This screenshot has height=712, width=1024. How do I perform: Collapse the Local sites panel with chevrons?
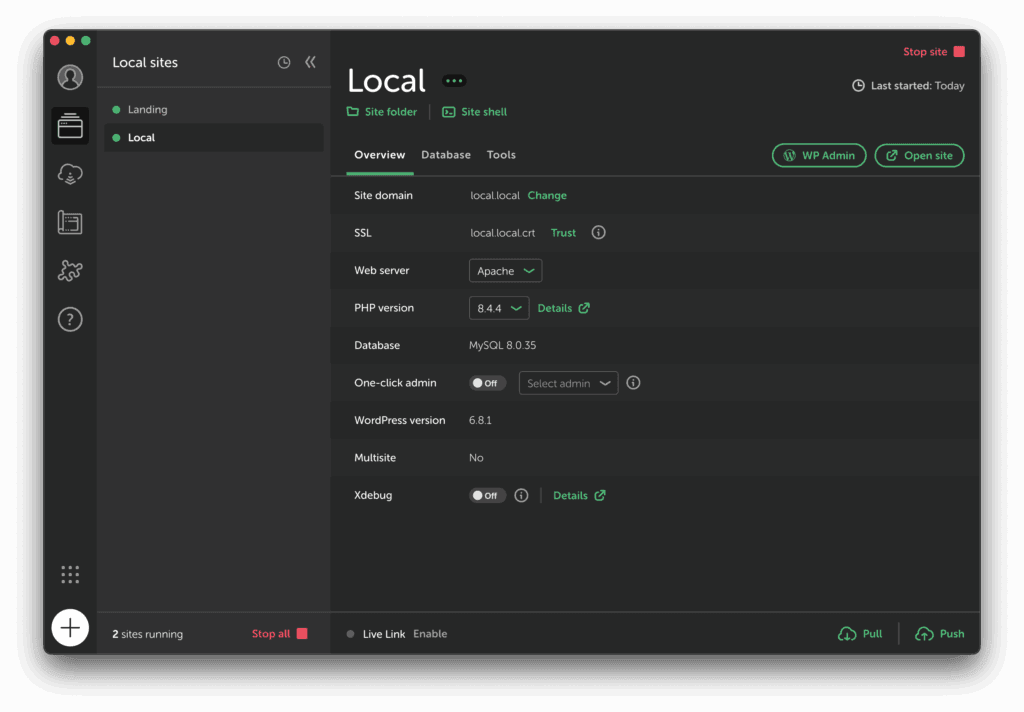pyautogui.click(x=310, y=62)
